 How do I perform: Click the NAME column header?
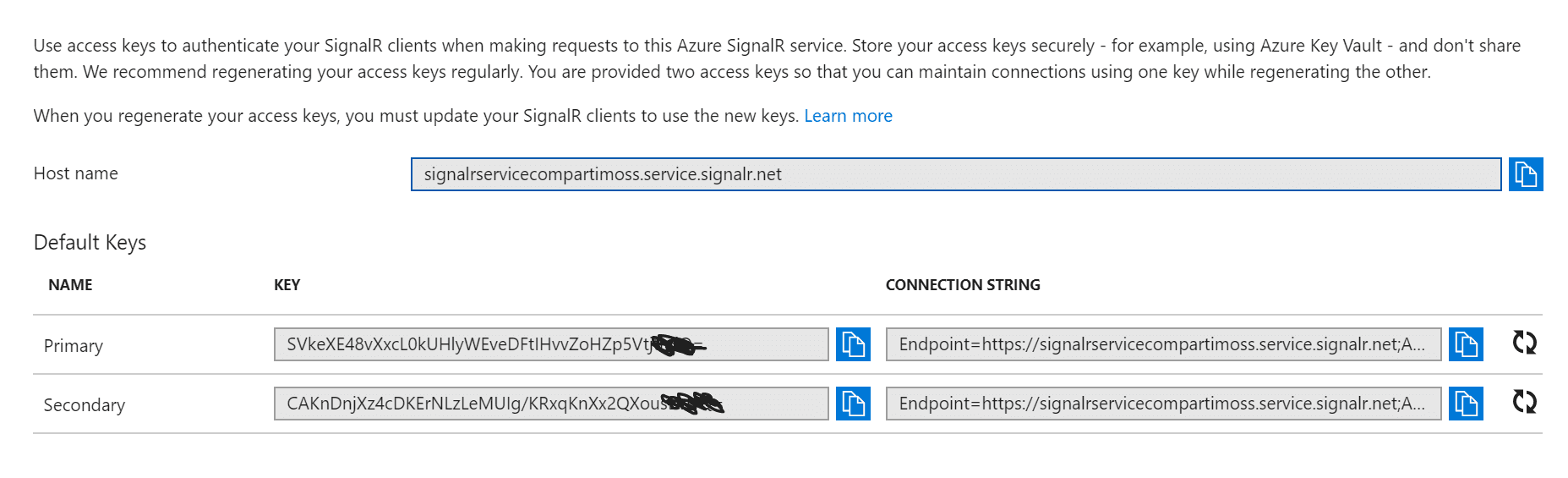coord(70,285)
